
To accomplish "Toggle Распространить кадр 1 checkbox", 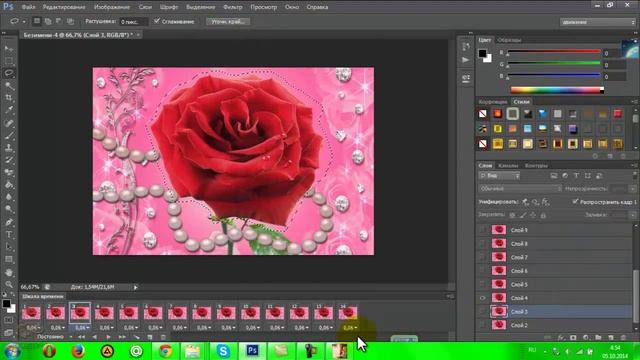I will click(x=575, y=202).
